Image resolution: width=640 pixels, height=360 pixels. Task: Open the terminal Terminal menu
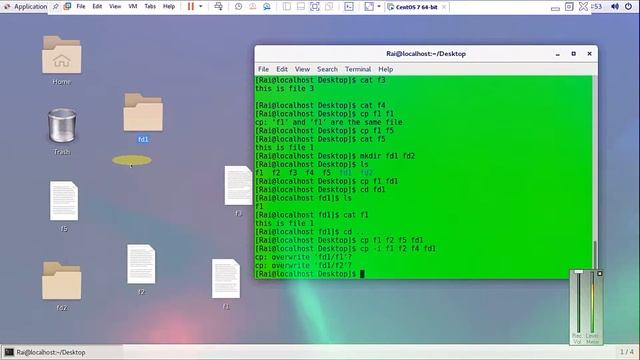point(358,69)
